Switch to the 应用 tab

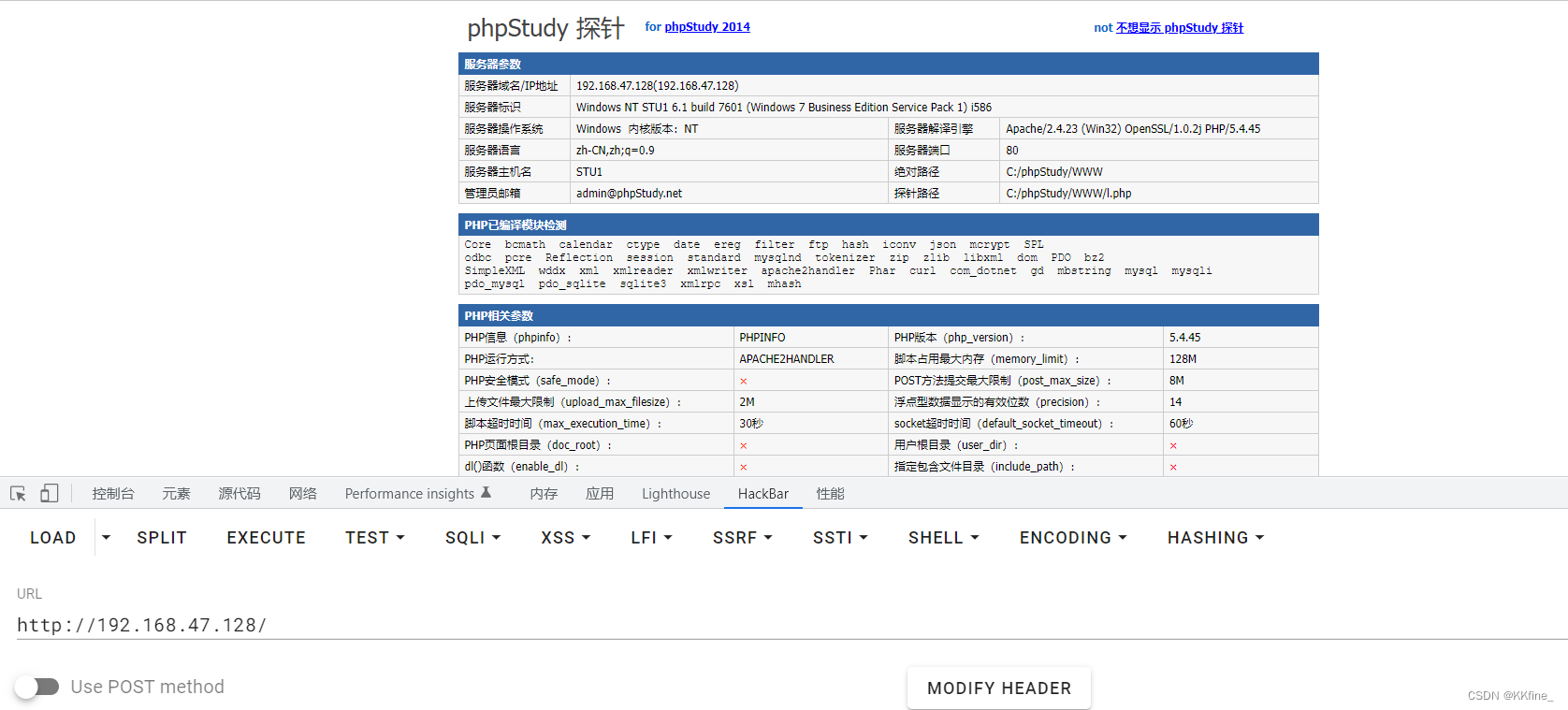pos(600,493)
